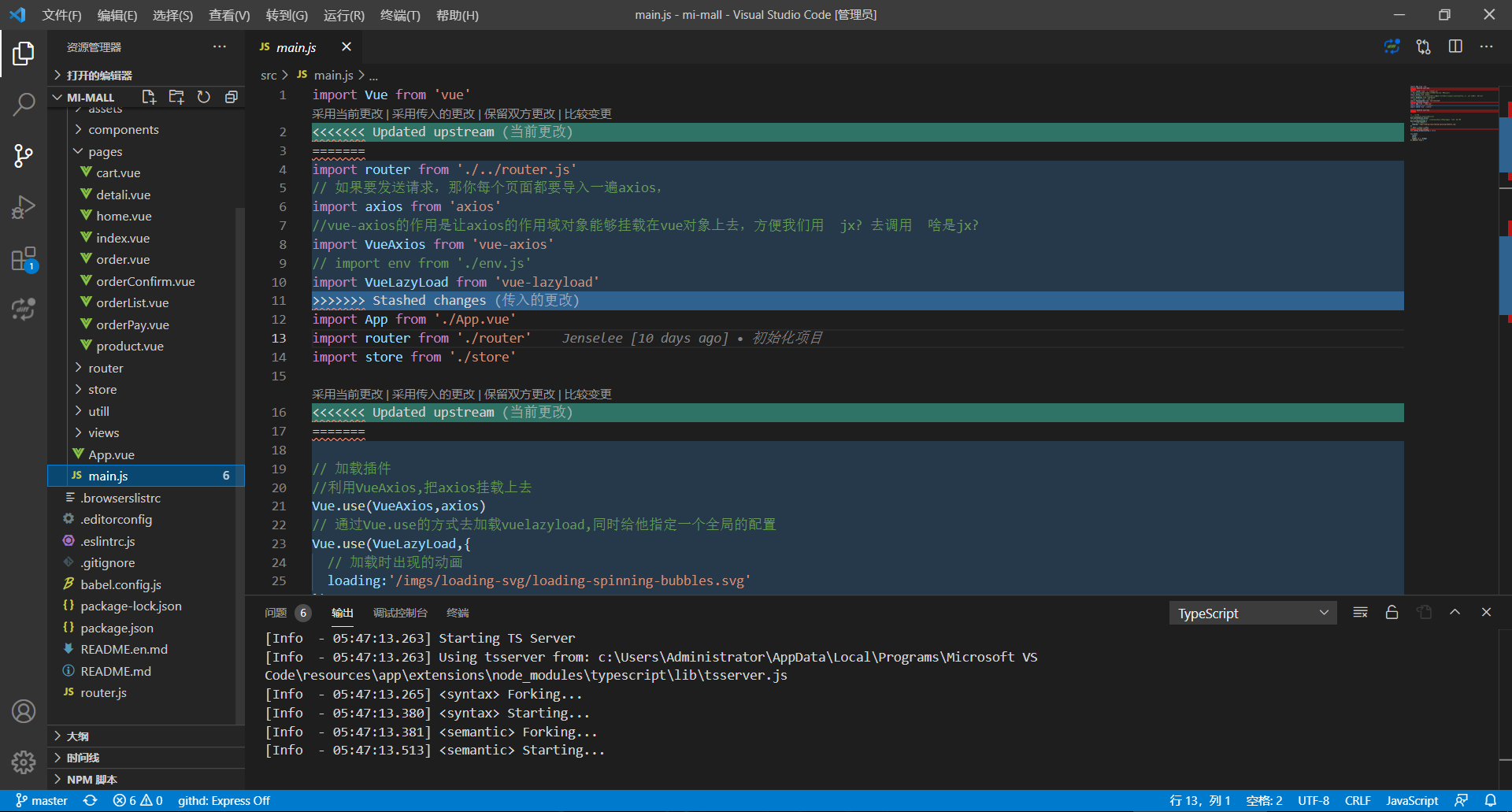Image resolution: width=1512 pixels, height=812 pixels.
Task: Click the explorer vertical scrollbar
Action: (x=239, y=465)
